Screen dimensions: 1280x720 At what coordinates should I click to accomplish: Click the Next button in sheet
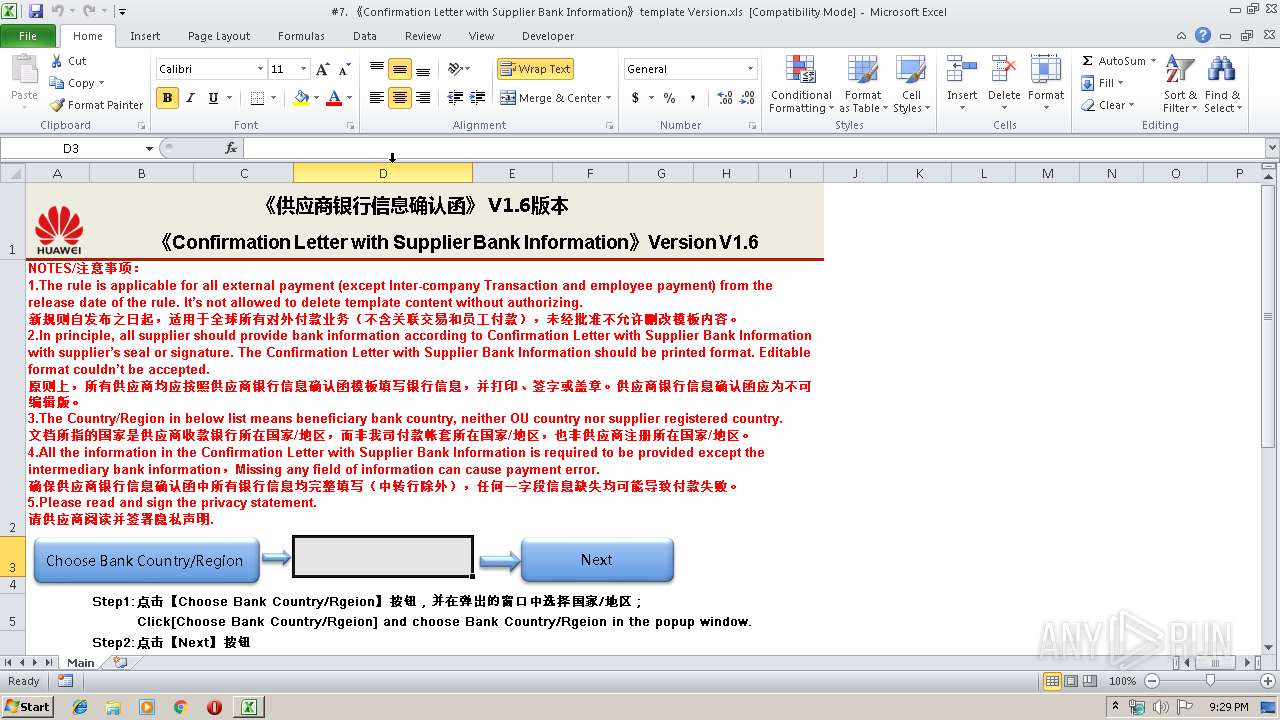(597, 560)
